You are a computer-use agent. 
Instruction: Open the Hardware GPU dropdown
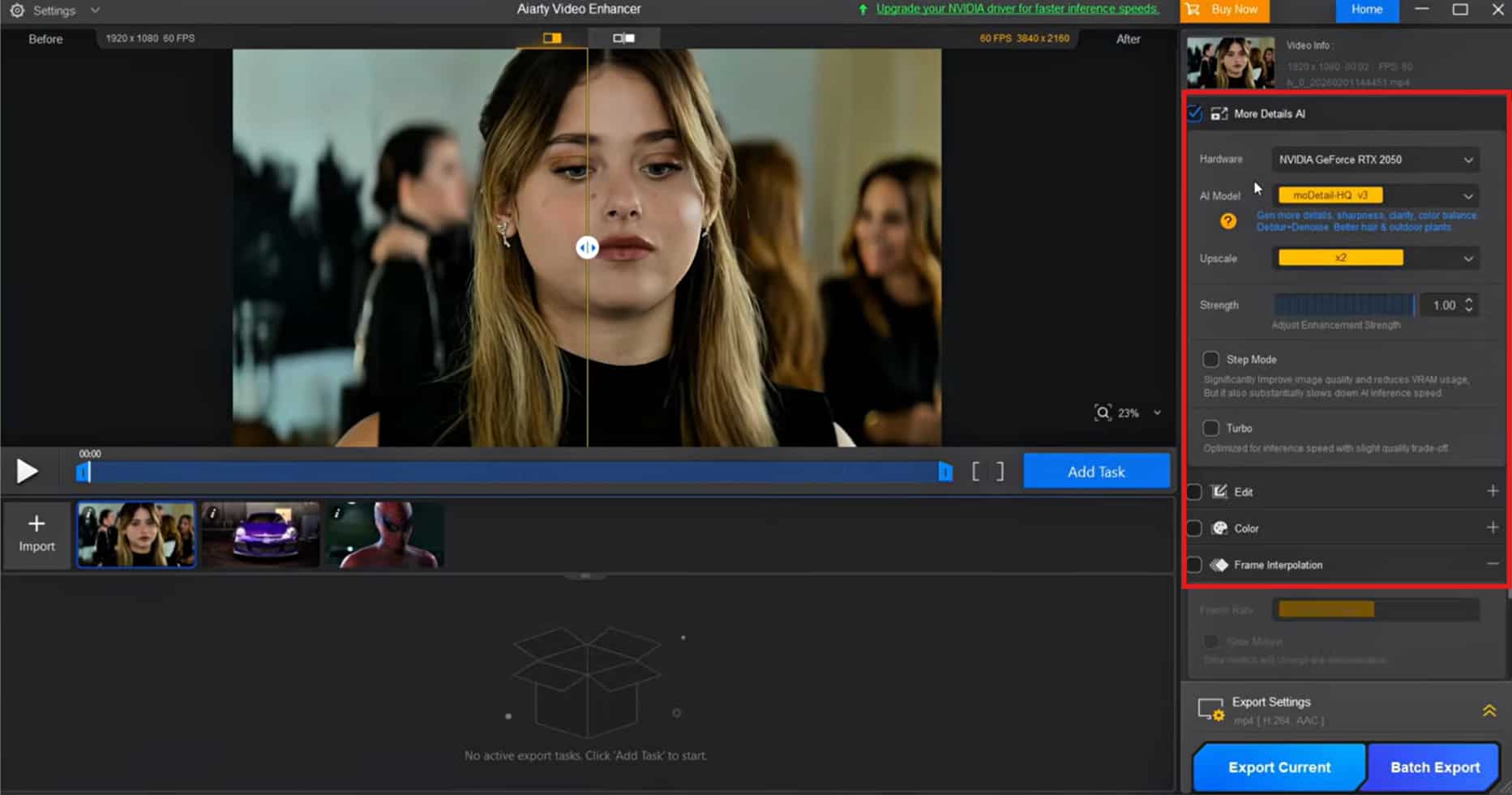point(1375,160)
